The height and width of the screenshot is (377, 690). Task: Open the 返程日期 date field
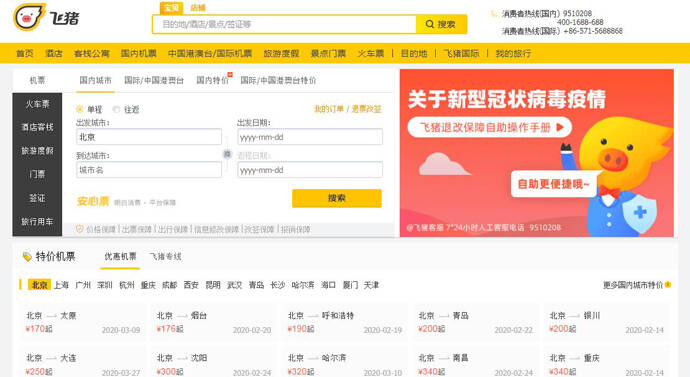310,170
